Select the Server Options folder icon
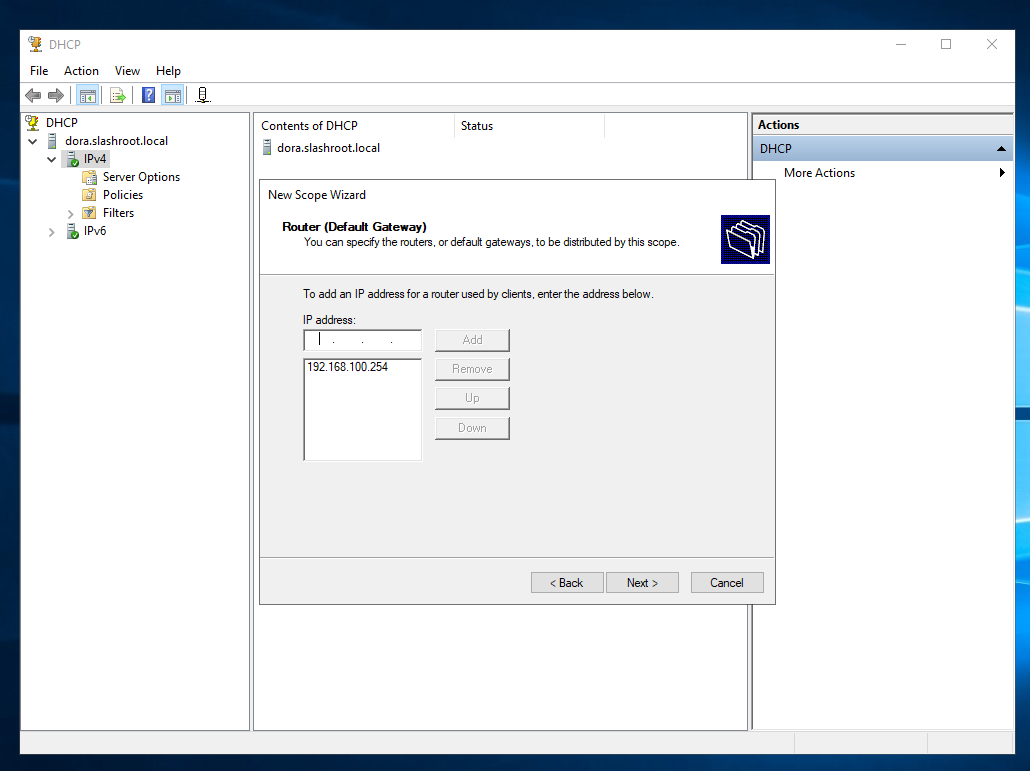This screenshot has width=1030, height=771. pos(90,177)
